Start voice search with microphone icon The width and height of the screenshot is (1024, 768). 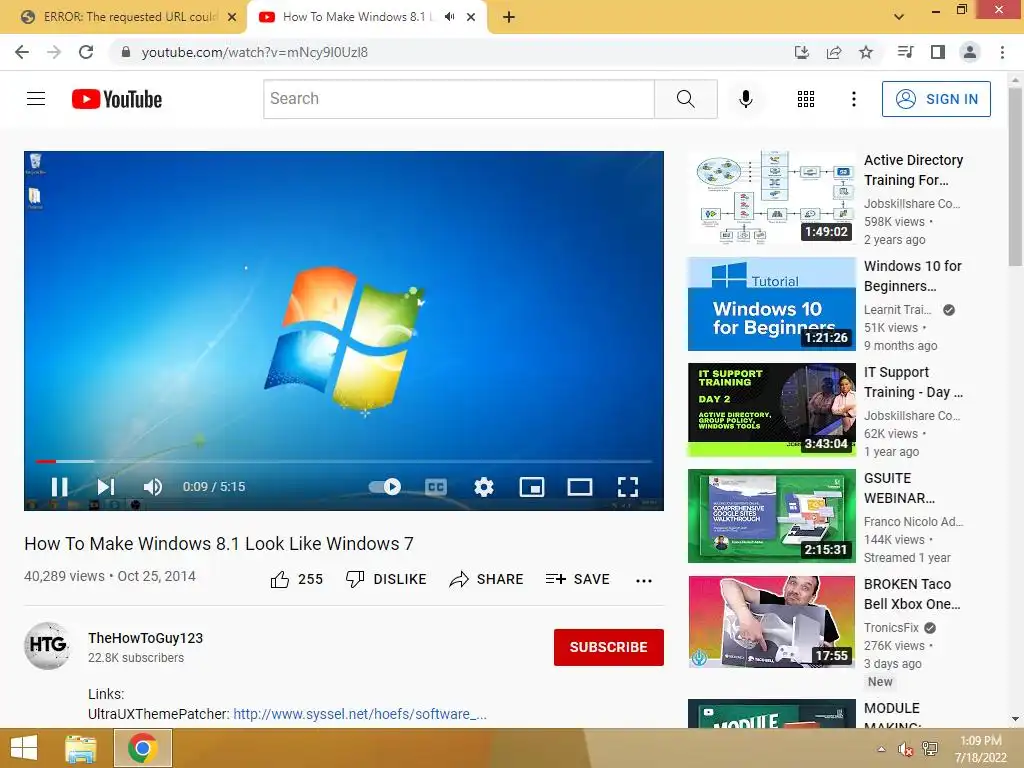pos(746,99)
